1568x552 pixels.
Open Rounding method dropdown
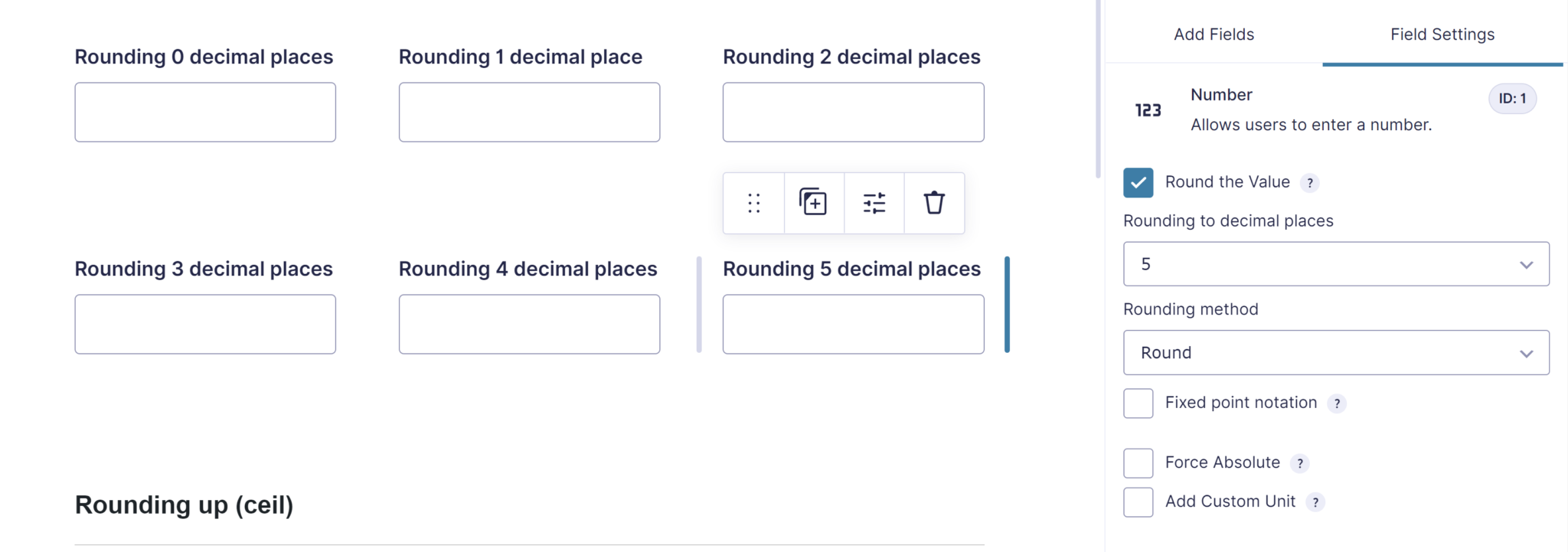point(1336,353)
